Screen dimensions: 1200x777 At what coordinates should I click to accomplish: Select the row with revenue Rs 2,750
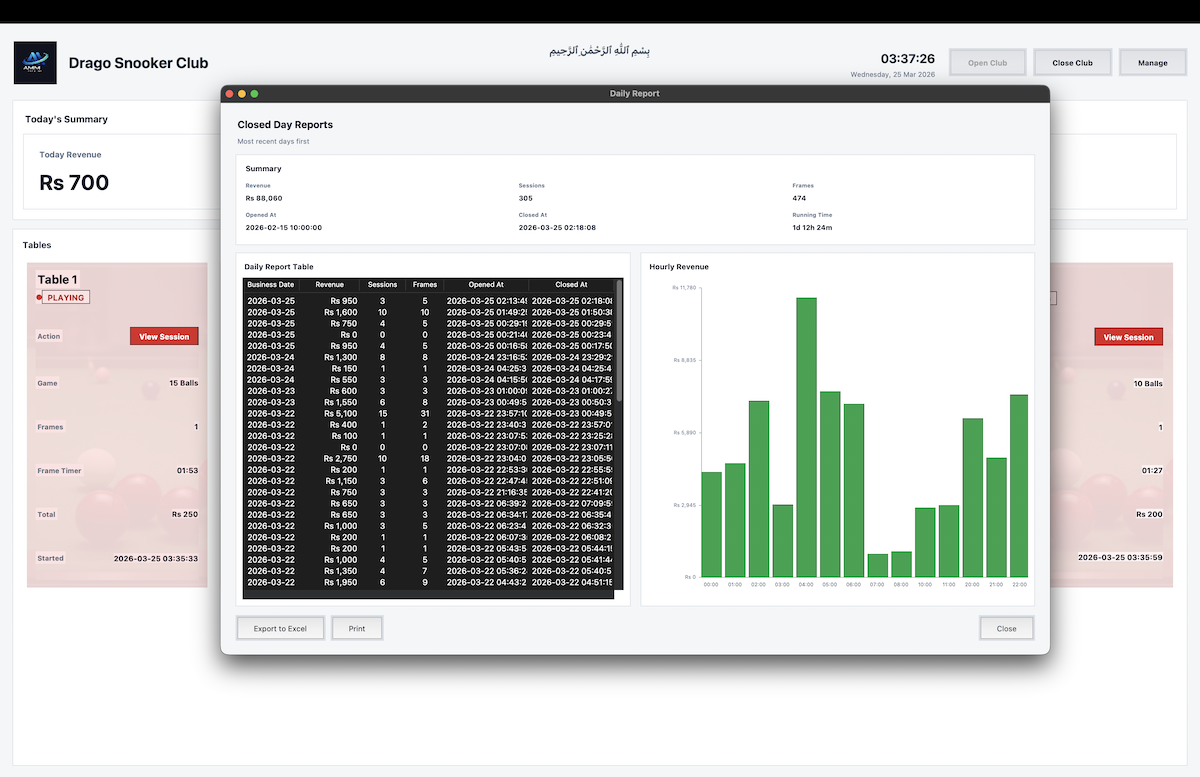pos(429,458)
